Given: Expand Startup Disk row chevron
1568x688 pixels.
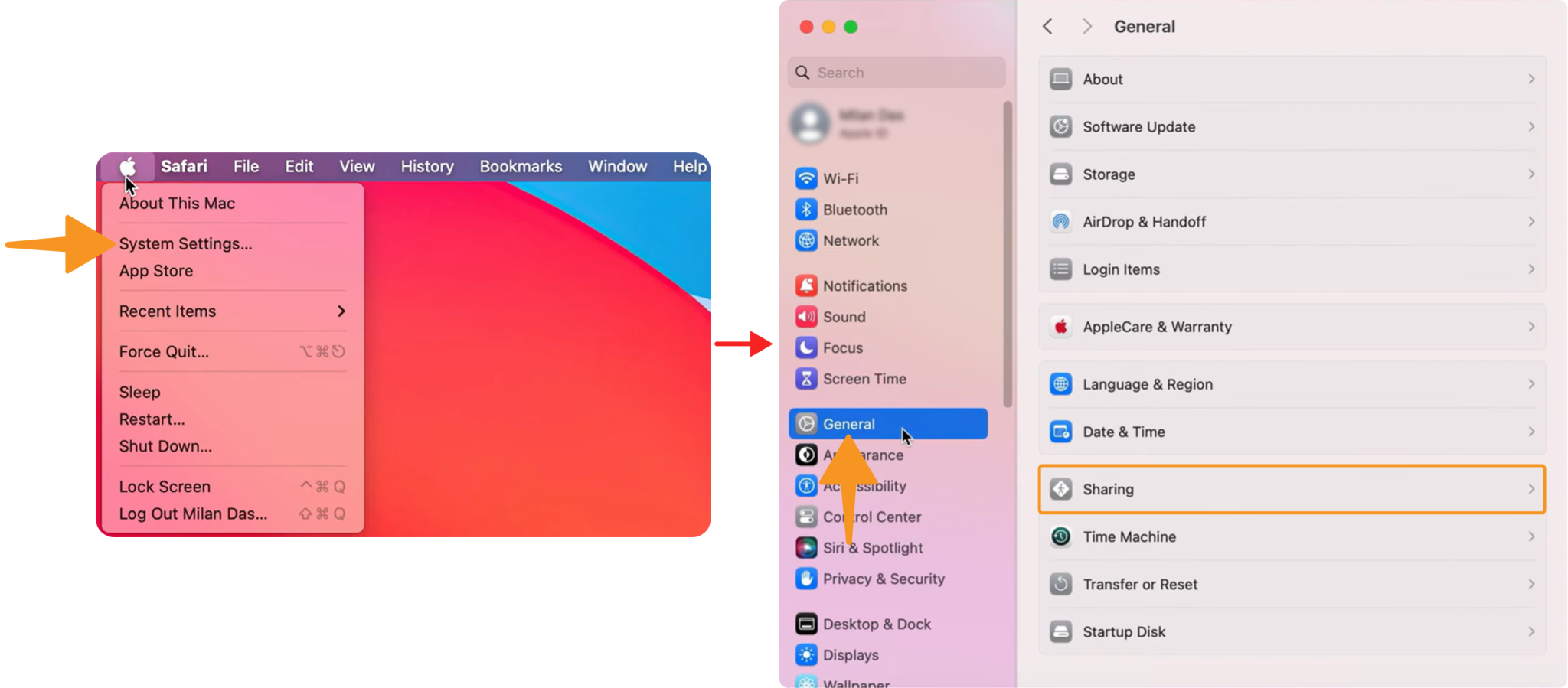Looking at the screenshot, I should tap(1531, 631).
